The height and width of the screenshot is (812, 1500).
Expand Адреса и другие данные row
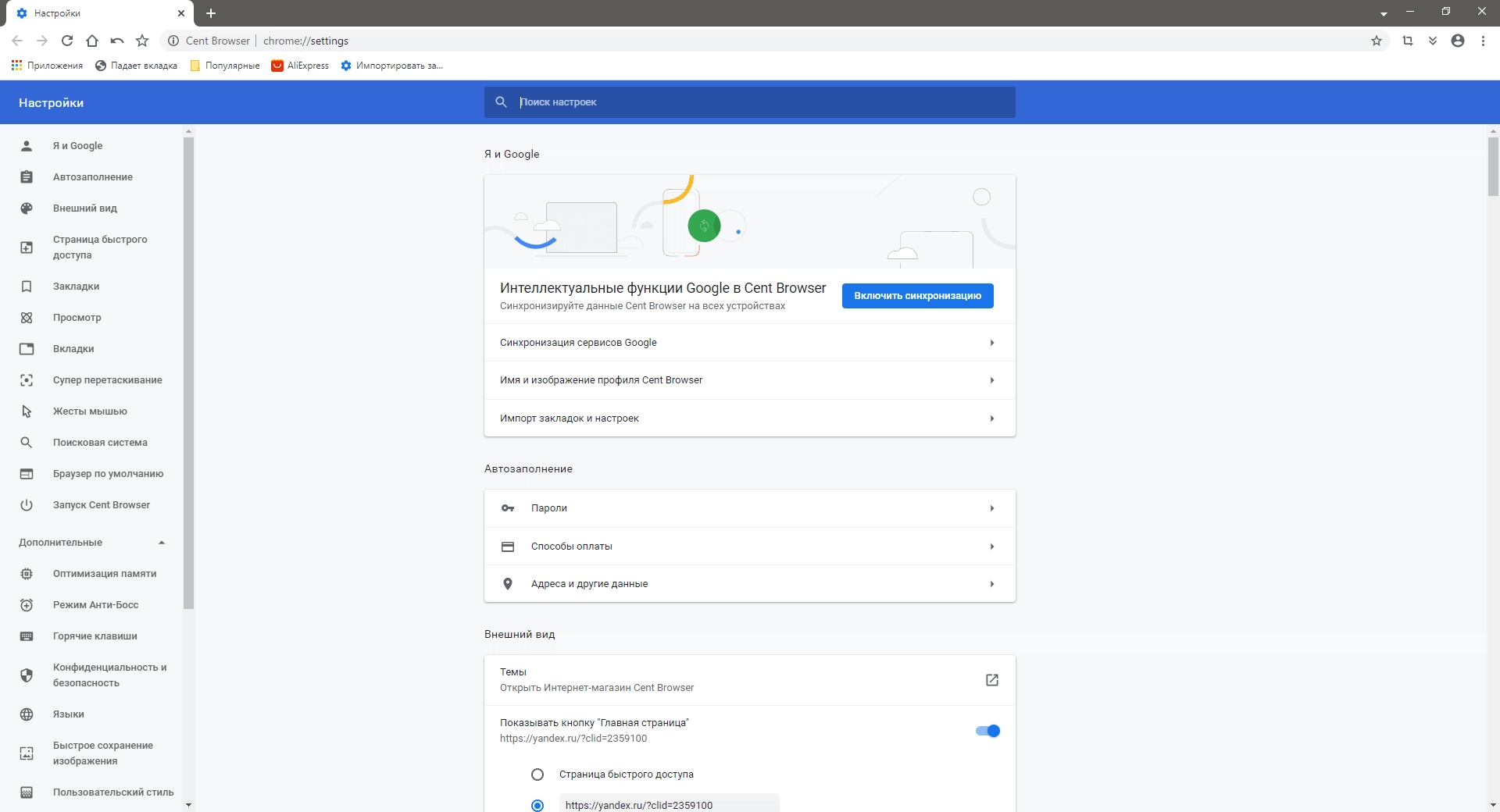(x=750, y=584)
